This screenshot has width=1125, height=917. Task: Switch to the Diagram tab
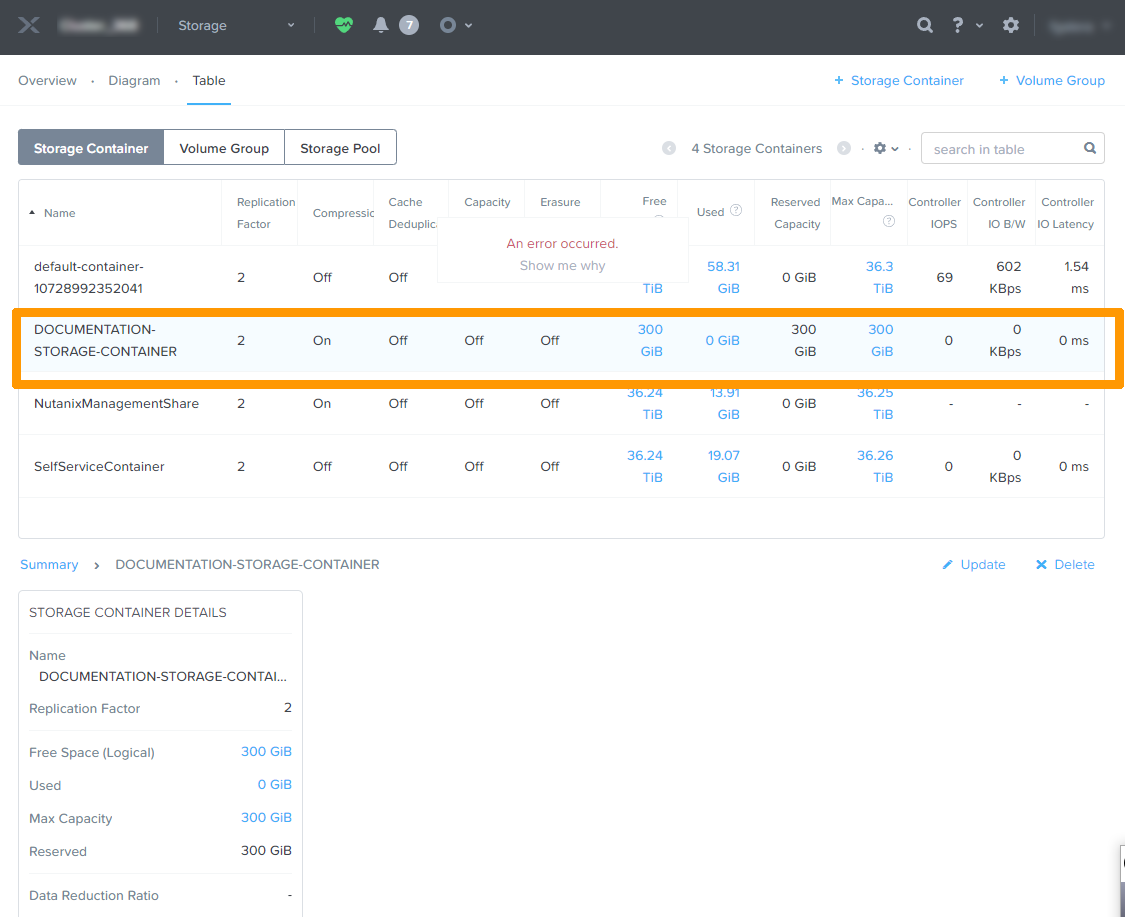pyautogui.click(x=133, y=81)
